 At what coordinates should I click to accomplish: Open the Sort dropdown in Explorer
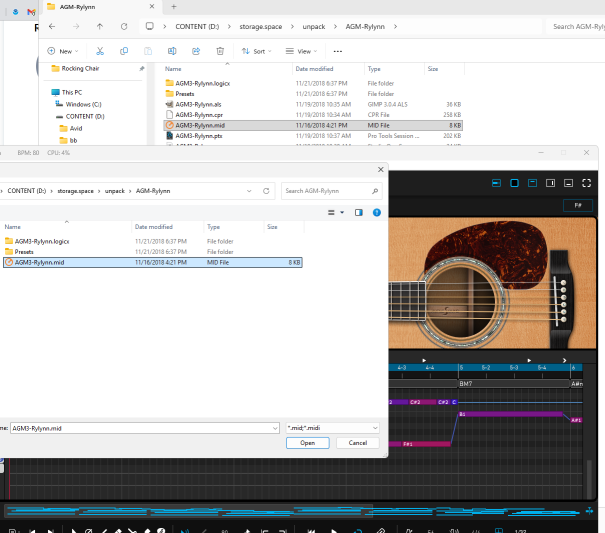click(x=257, y=51)
